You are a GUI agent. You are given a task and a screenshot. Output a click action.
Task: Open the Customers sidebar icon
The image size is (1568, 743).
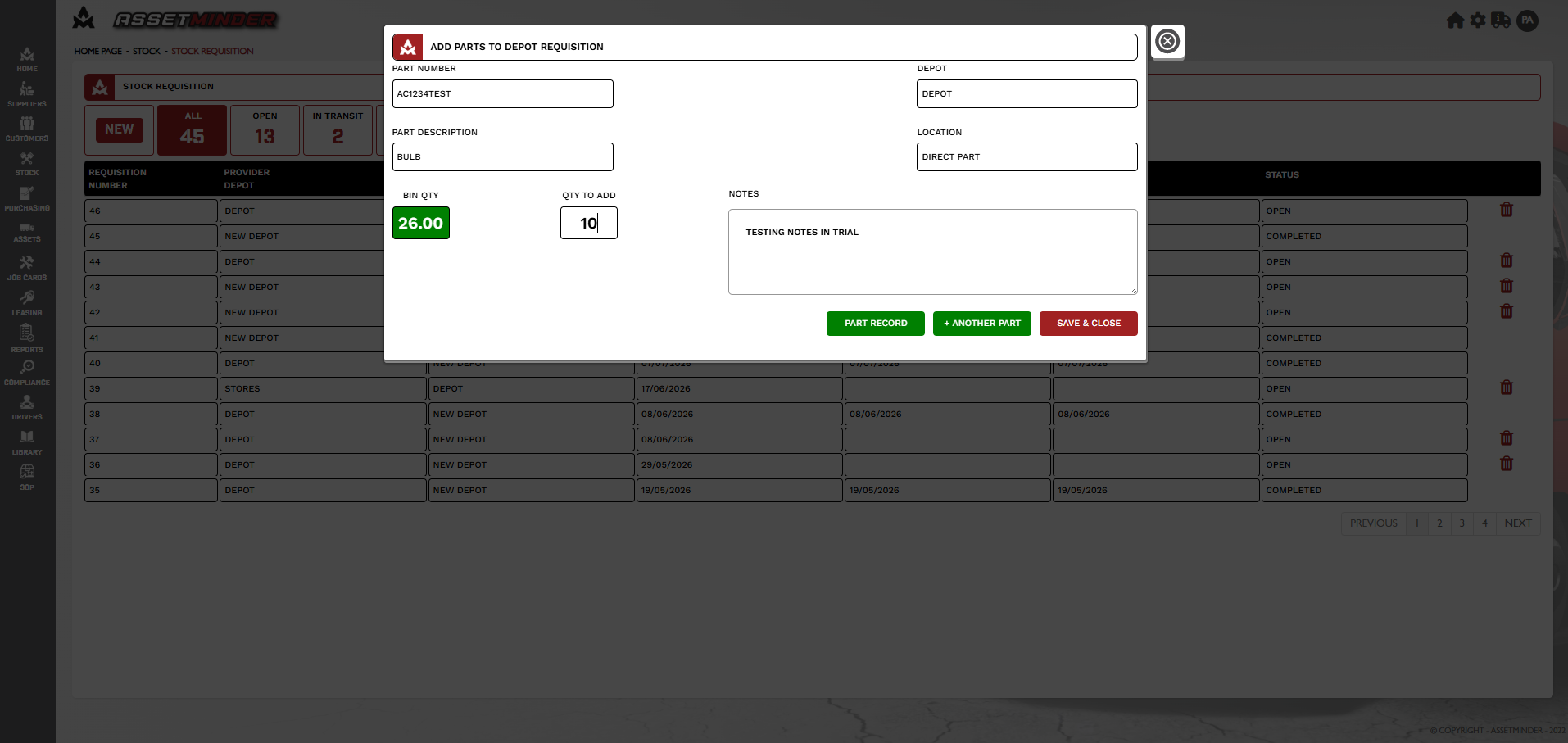tap(27, 129)
